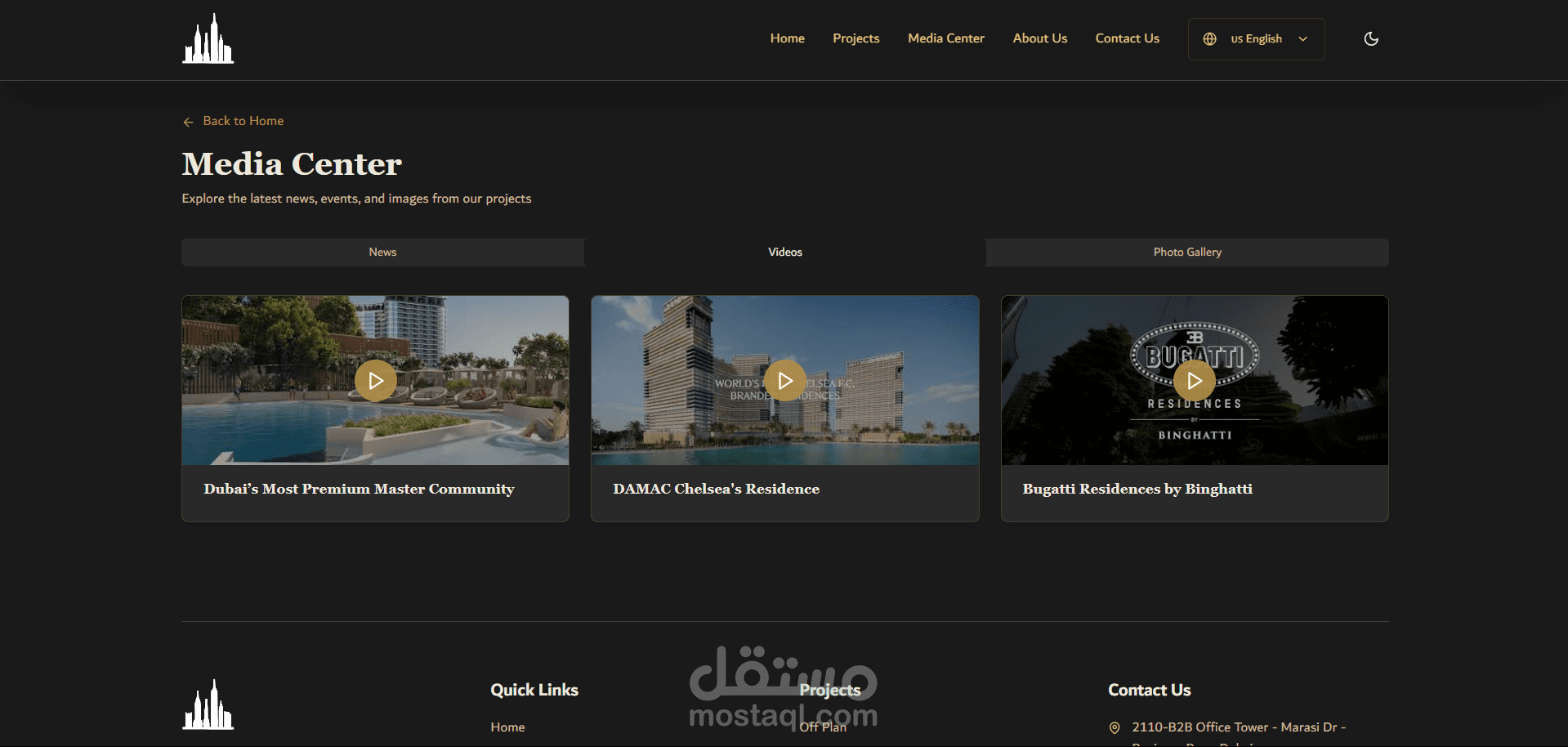The image size is (1568, 747).
Task: Switch to the News tab
Action: pyautogui.click(x=382, y=252)
